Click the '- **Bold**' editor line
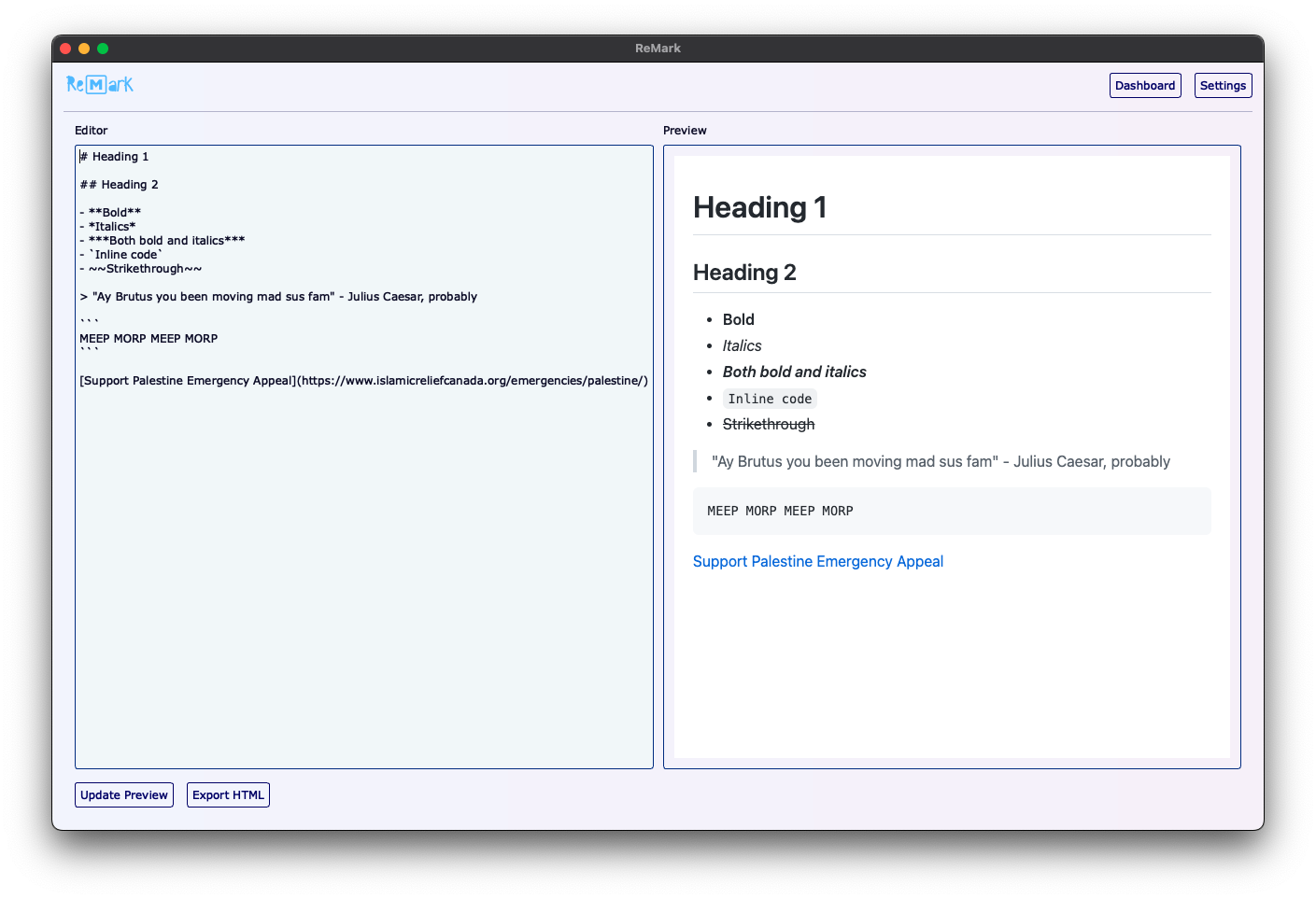 (110, 213)
